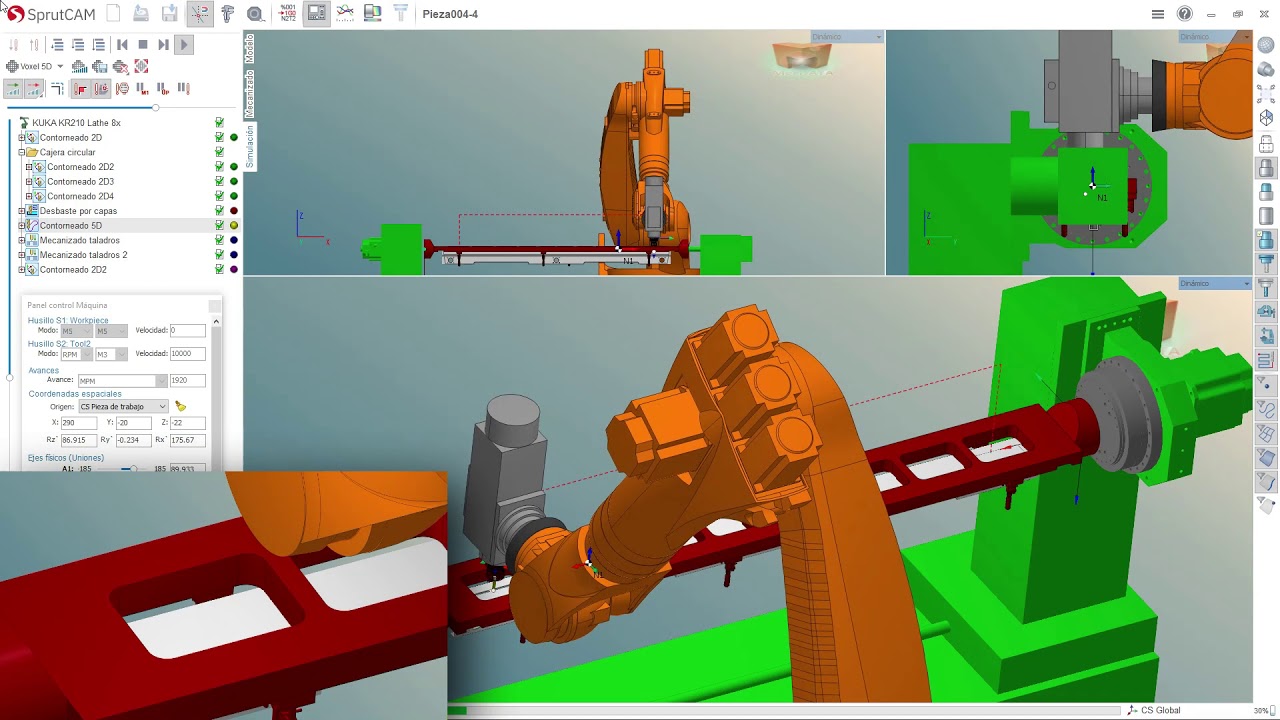The width and height of the screenshot is (1280, 720).
Task: Collapse the Cajera circular folder
Action: 21,152
